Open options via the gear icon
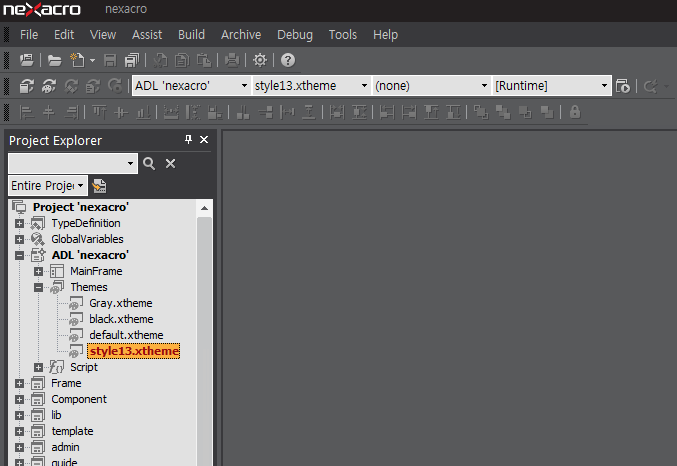677x466 pixels. pos(260,60)
